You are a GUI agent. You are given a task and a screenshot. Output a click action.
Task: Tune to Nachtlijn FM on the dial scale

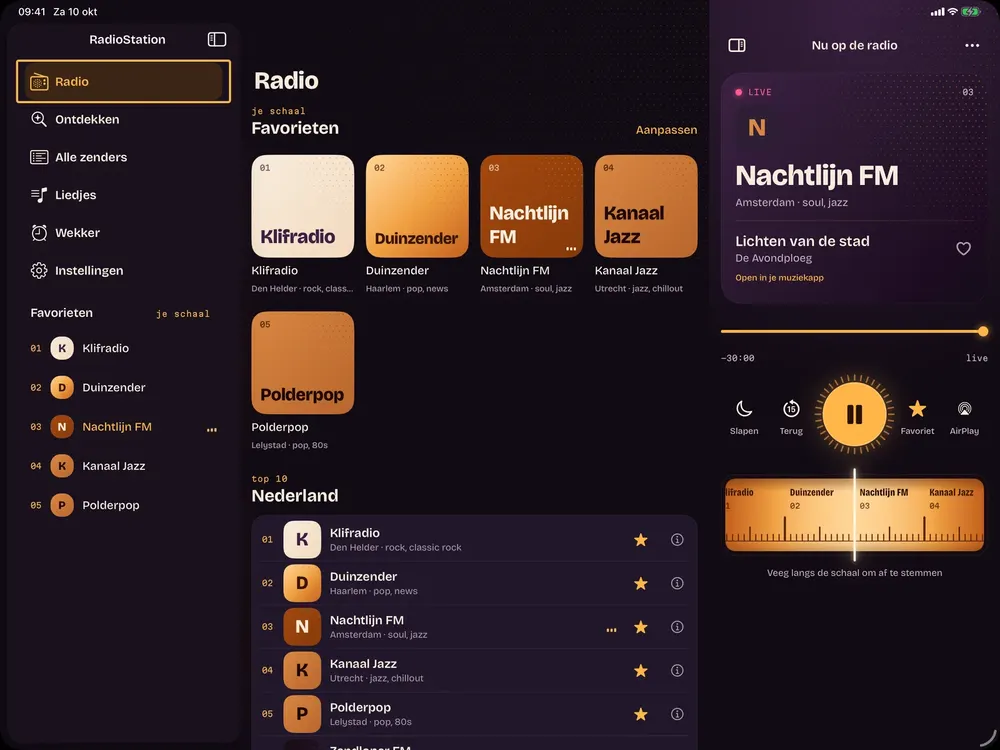(883, 499)
